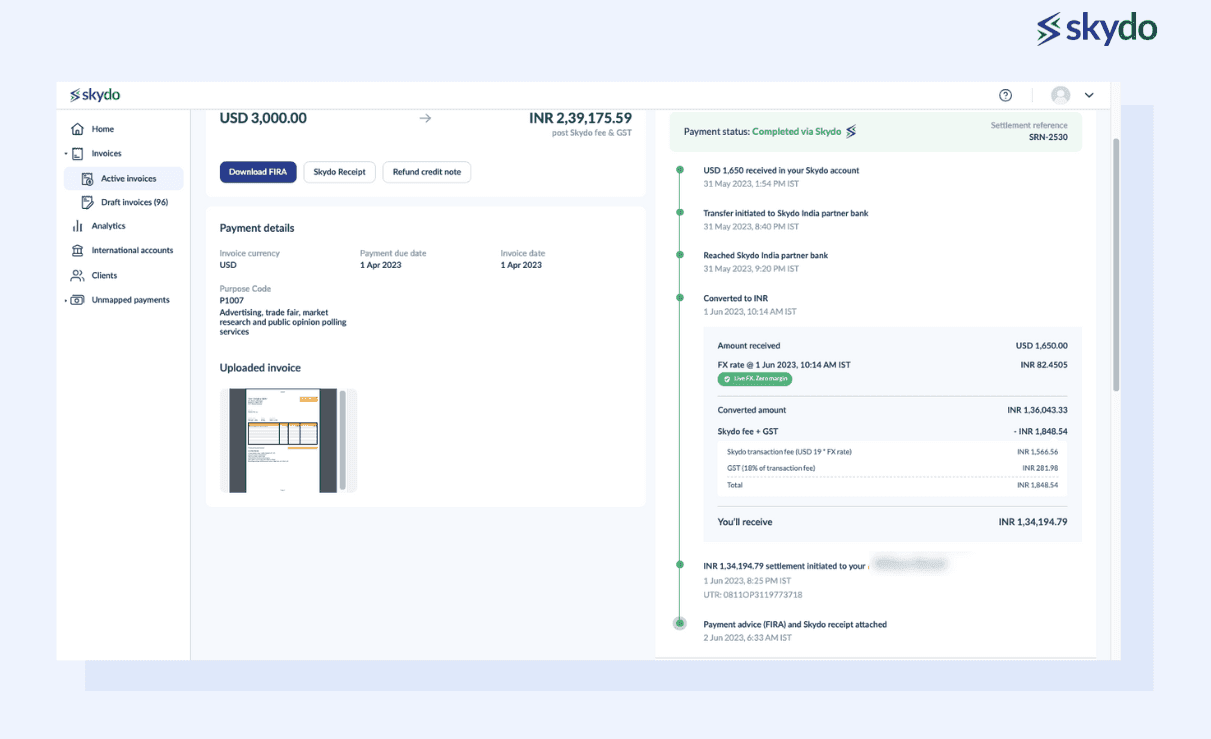The height and width of the screenshot is (739, 1211).
Task: Click the Draft invoices icon
Action: [x=88, y=202]
